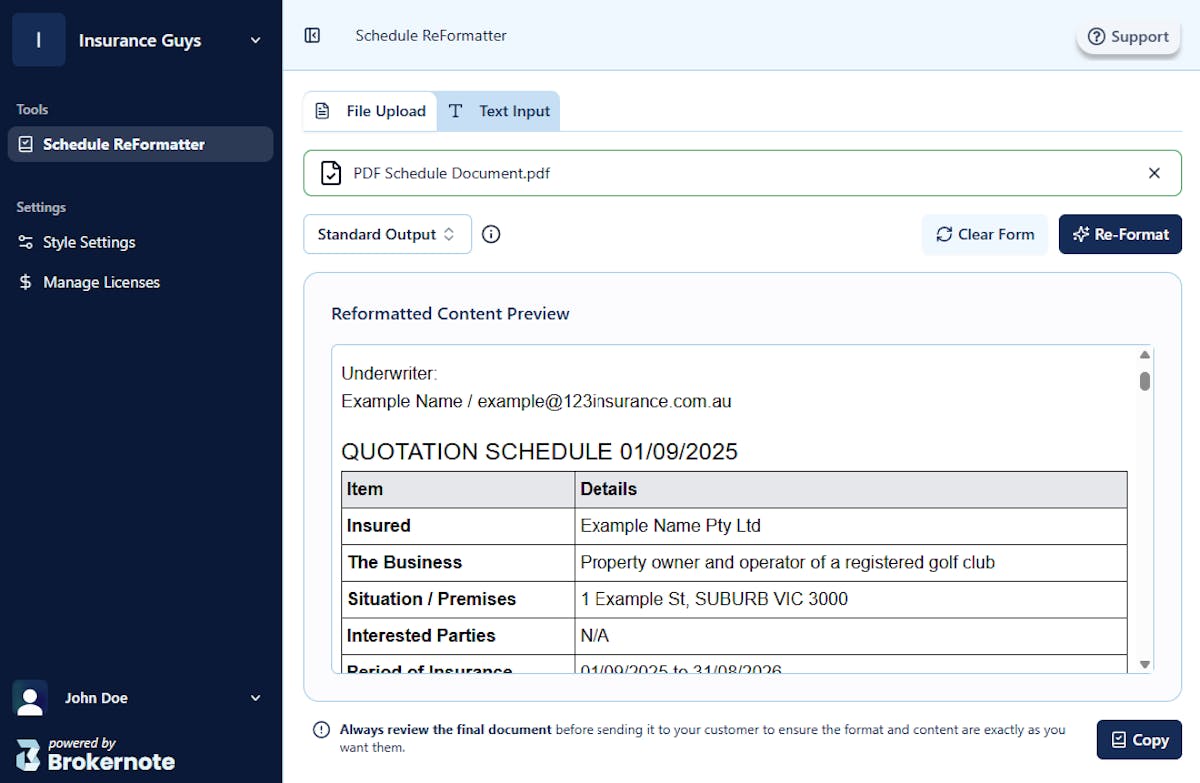Open Style Settings

tap(89, 242)
